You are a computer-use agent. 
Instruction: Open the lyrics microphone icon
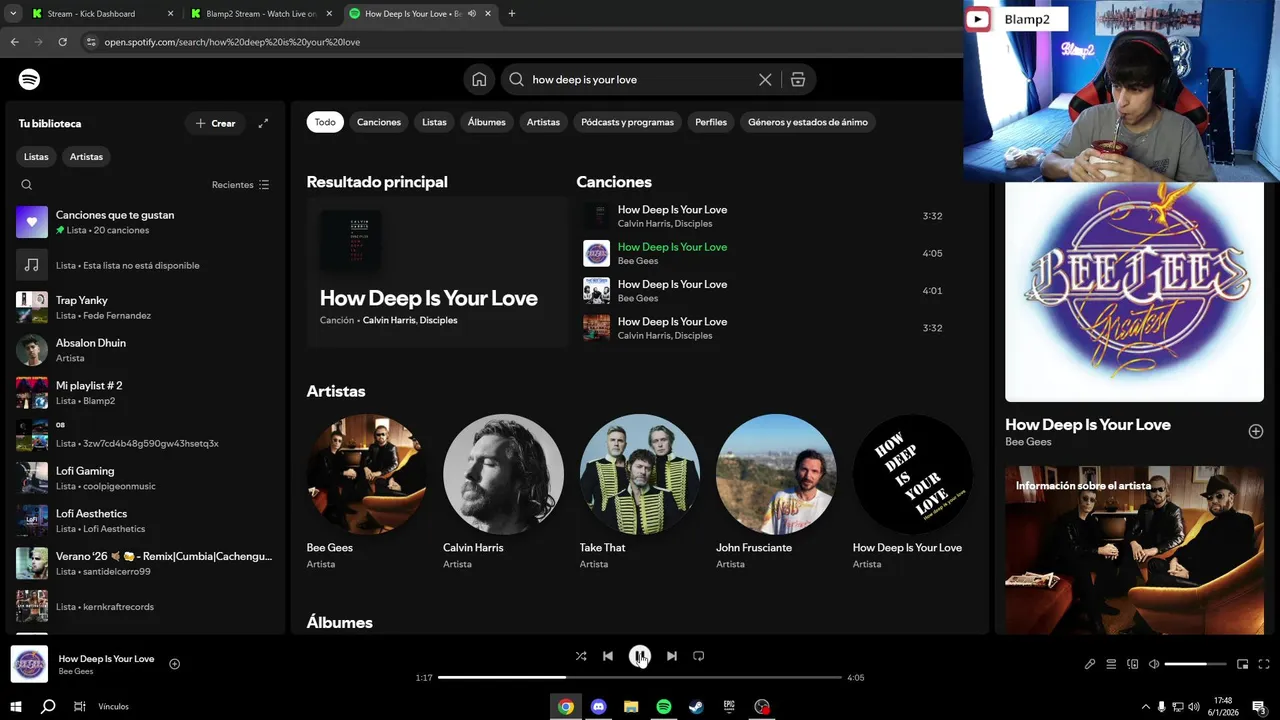click(1090, 664)
